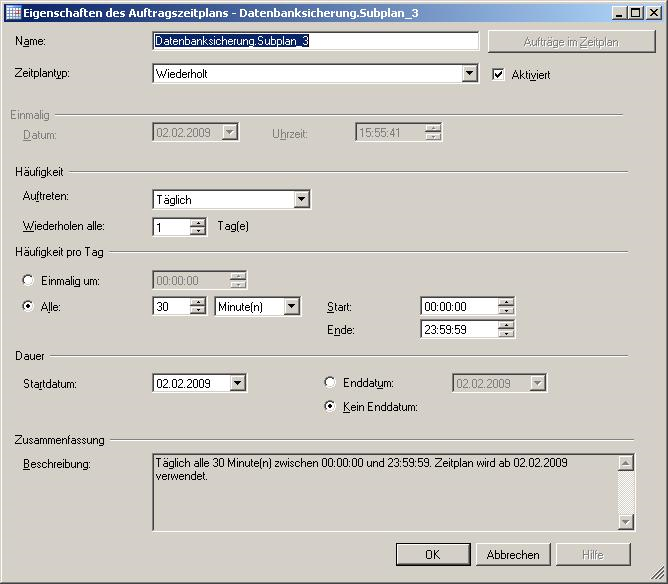Toggle the Aktiviert checkbox
Viewport: 668px width, 584px height.
tap(500, 74)
